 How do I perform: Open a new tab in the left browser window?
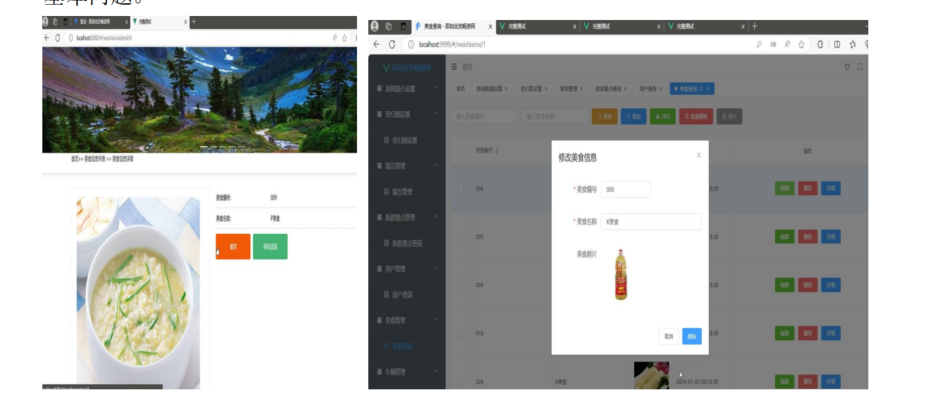click(x=193, y=22)
